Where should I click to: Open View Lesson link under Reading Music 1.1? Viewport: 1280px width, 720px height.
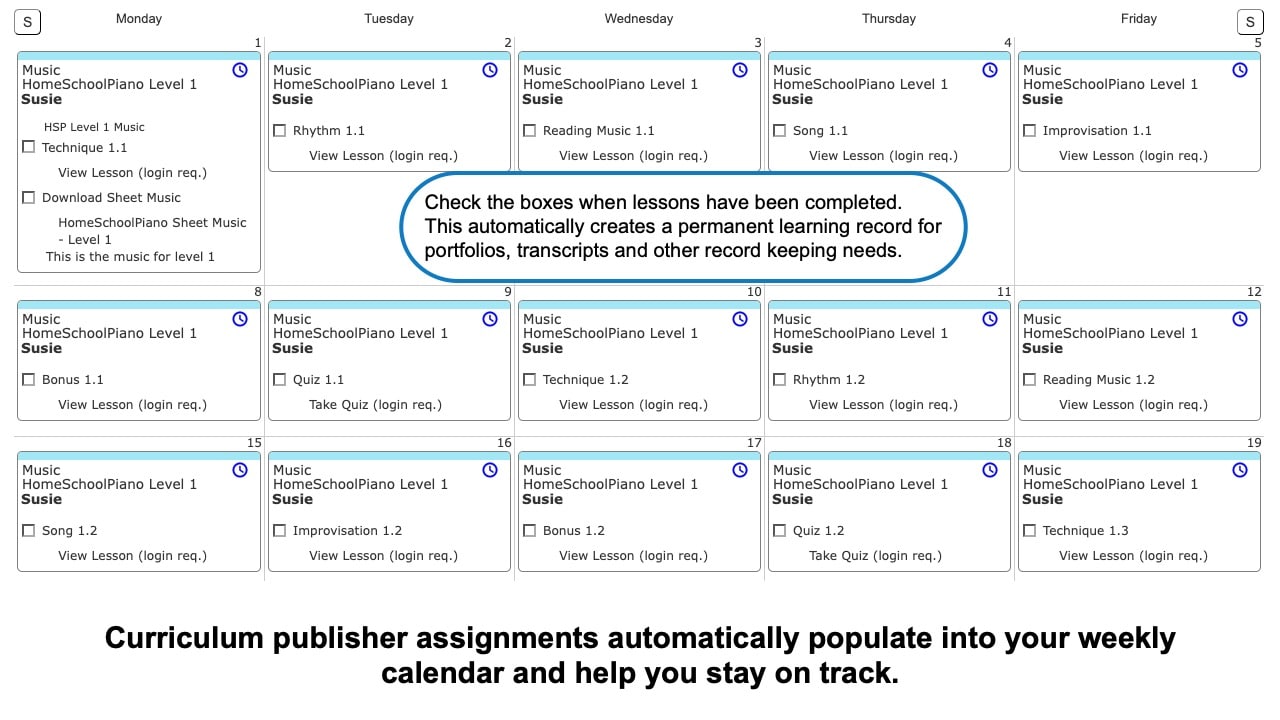[x=633, y=155]
